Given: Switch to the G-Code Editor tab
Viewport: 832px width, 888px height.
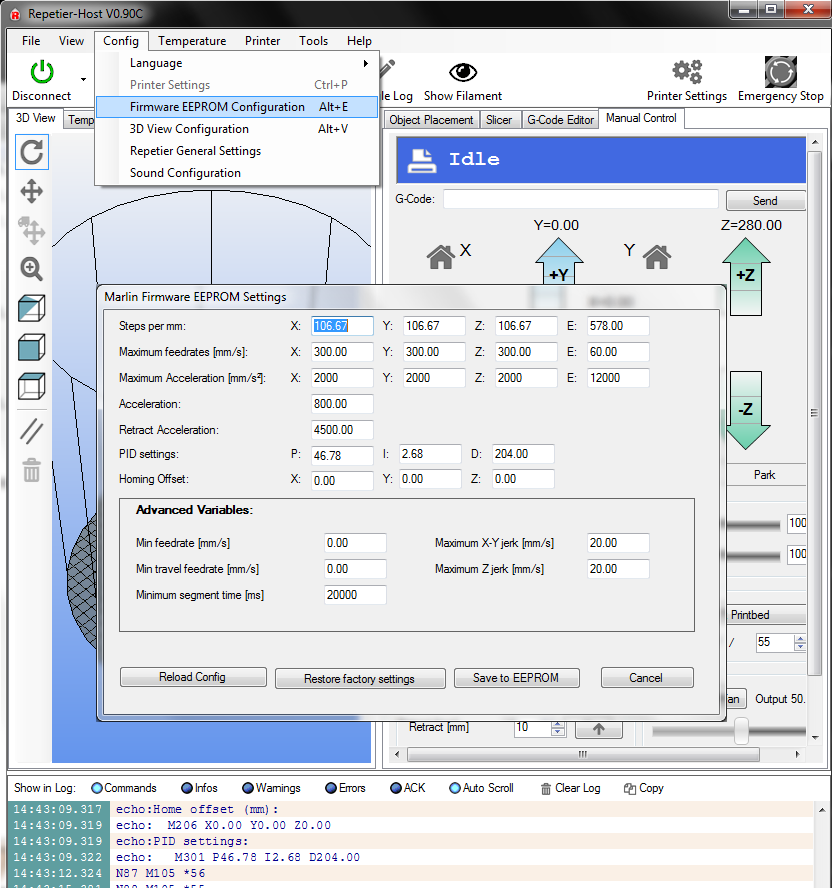Looking at the screenshot, I should (560, 120).
